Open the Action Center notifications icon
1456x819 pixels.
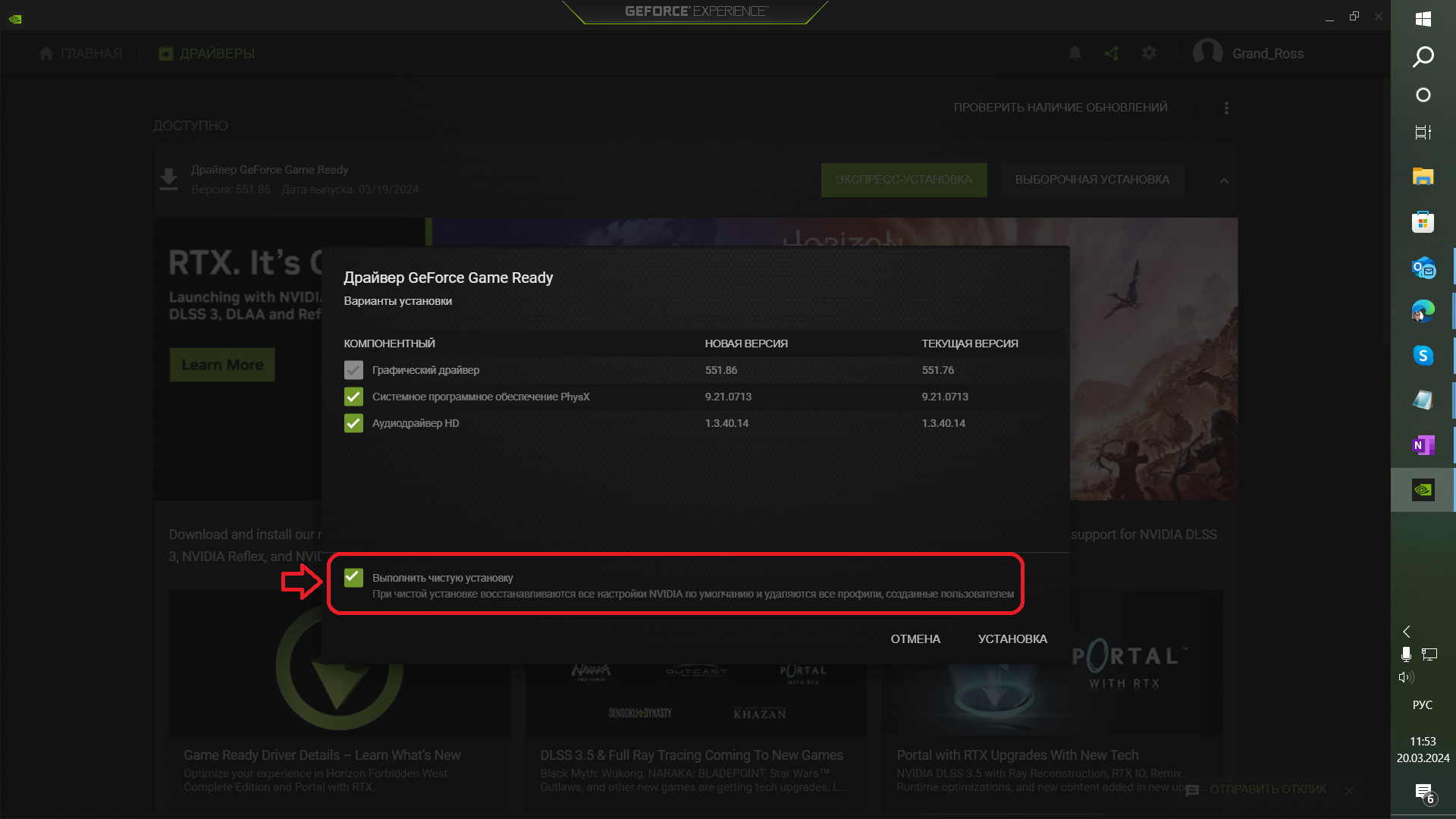click(x=1424, y=792)
